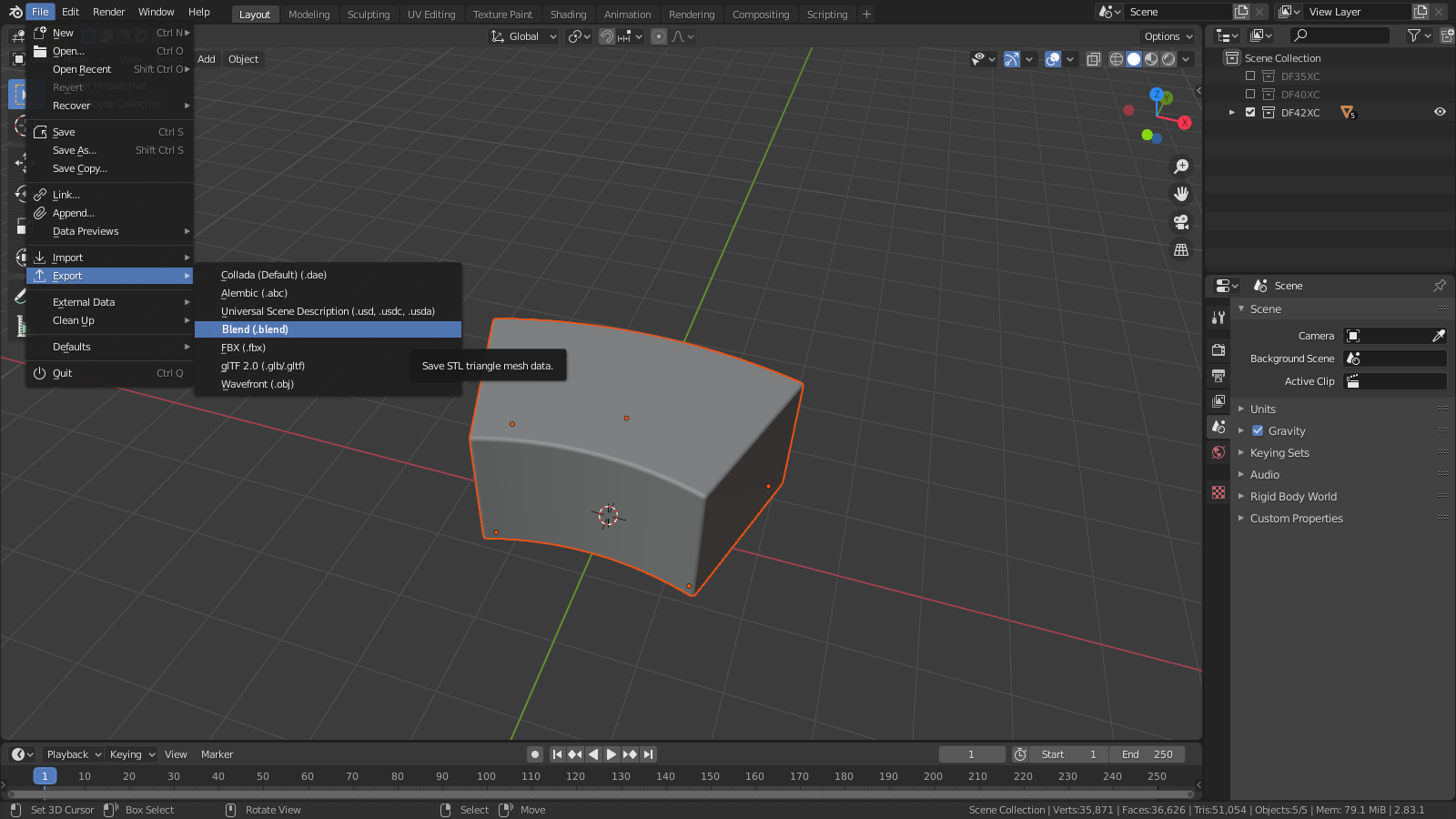1456x819 pixels.
Task: Open Texture properties checker icon
Action: click(1218, 492)
